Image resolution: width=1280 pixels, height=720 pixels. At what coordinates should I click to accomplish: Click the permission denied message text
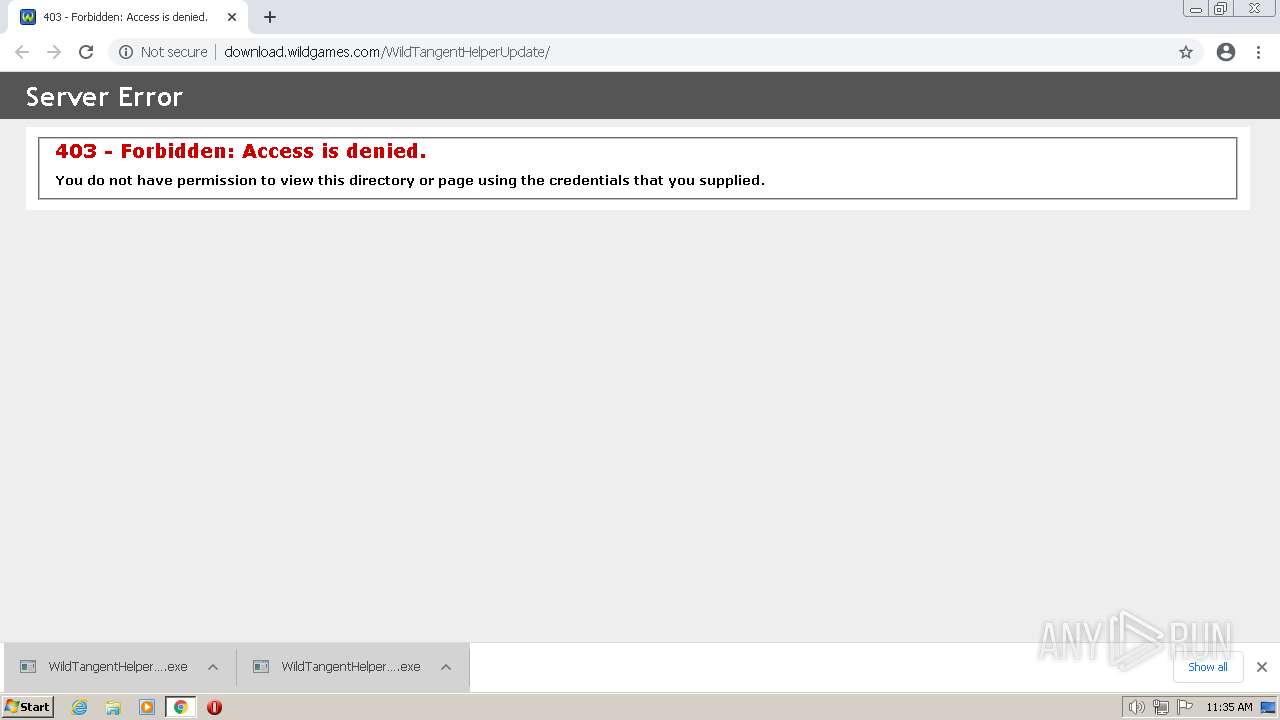coord(410,181)
